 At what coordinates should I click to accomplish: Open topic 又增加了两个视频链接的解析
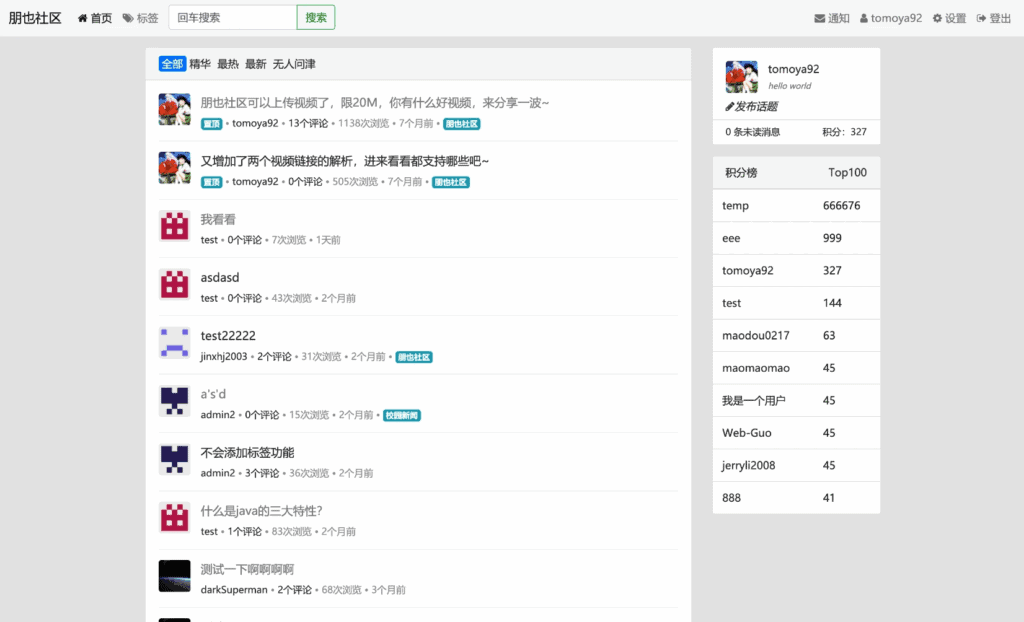[x=344, y=161]
